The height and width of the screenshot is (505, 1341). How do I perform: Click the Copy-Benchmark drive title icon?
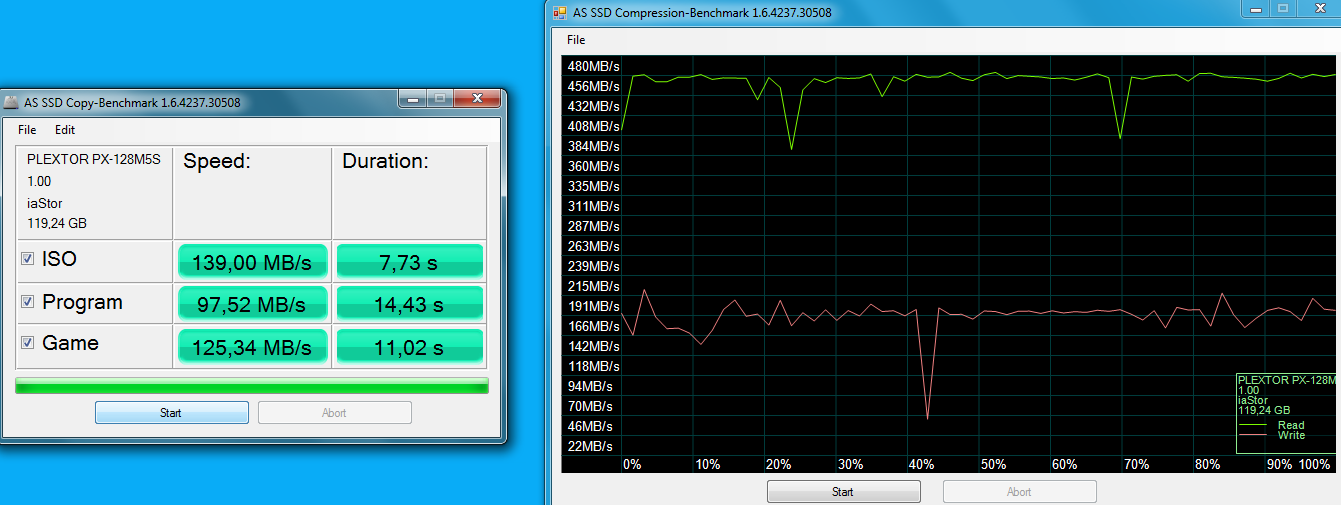11,102
